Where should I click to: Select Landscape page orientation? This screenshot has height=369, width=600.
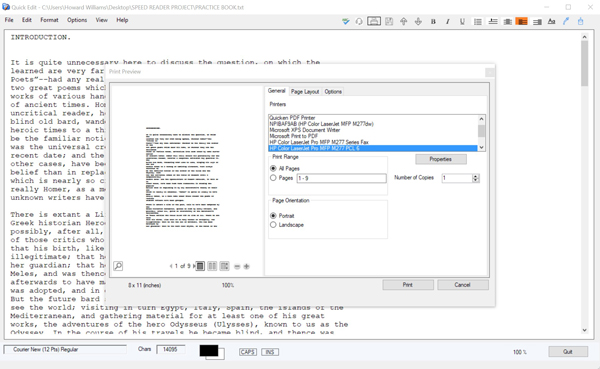273,225
